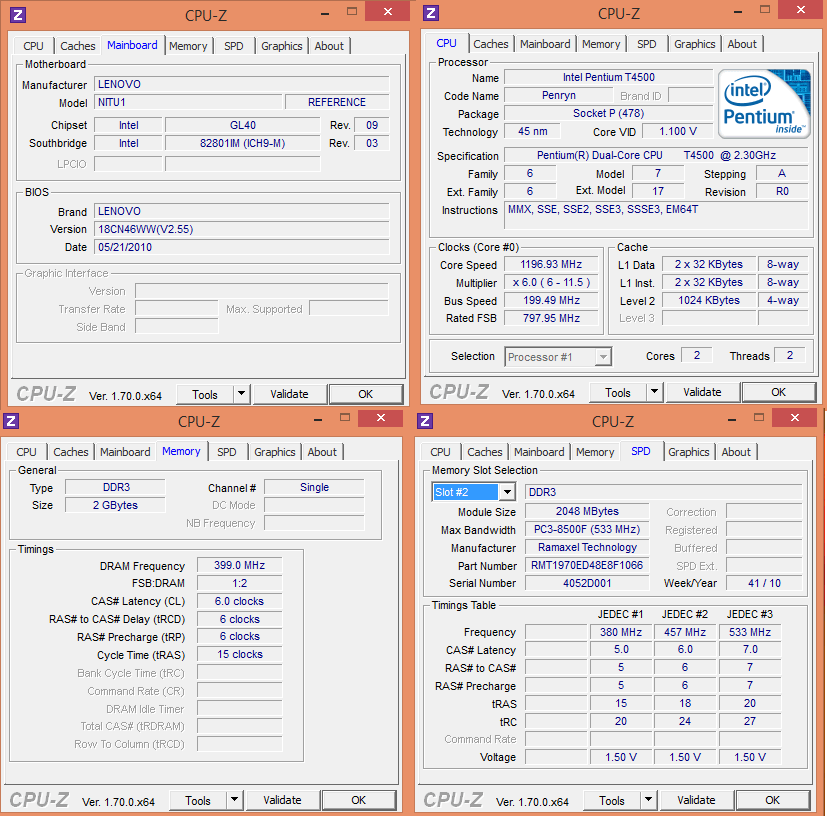Open the Processor #1 selection dropdown
The height and width of the screenshot is (816, 827).
tap(603, 357)
